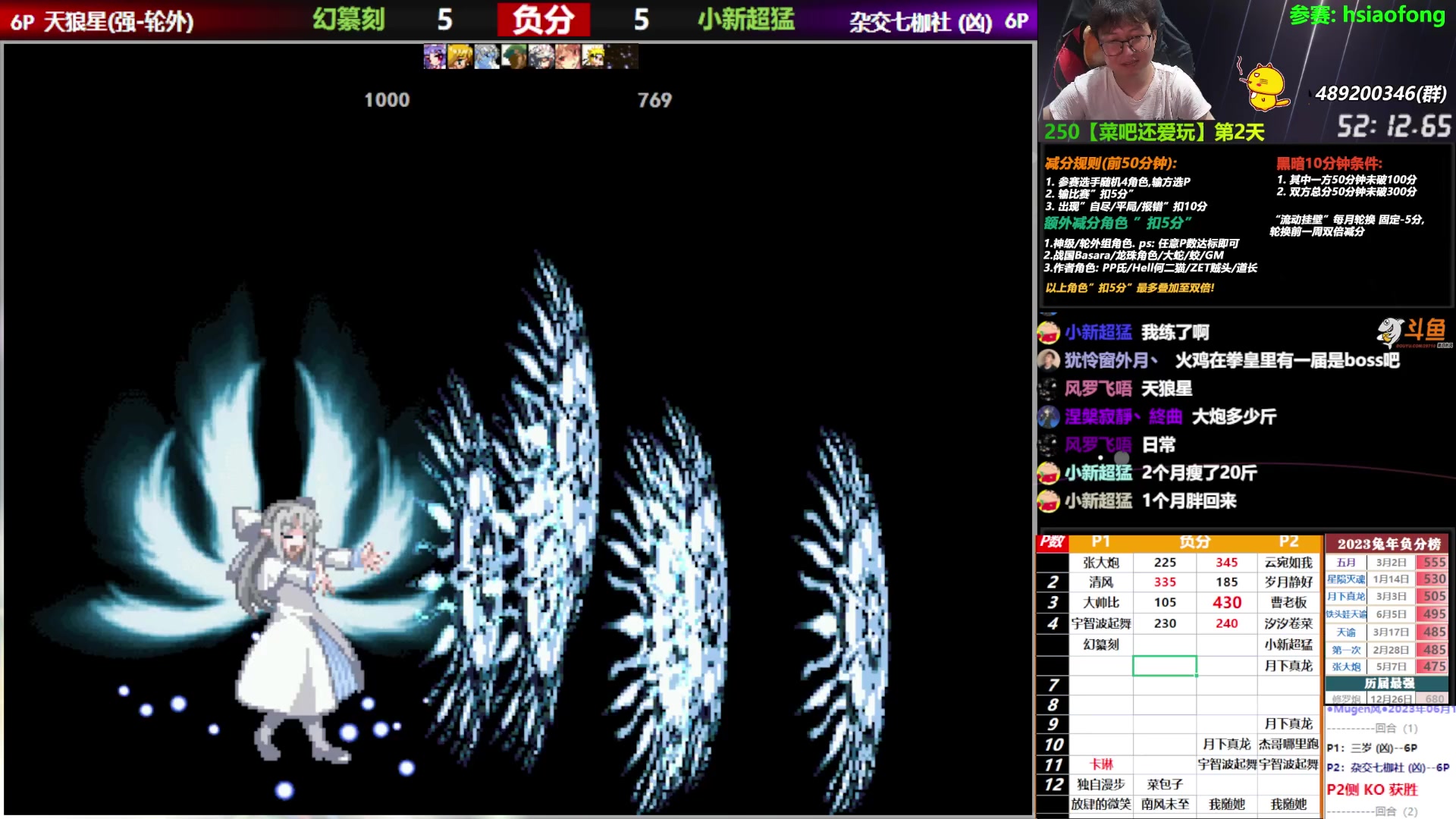Click log line P1: 三岁 (凶)--6P
1456x819 pixels.
(1372, 748)
